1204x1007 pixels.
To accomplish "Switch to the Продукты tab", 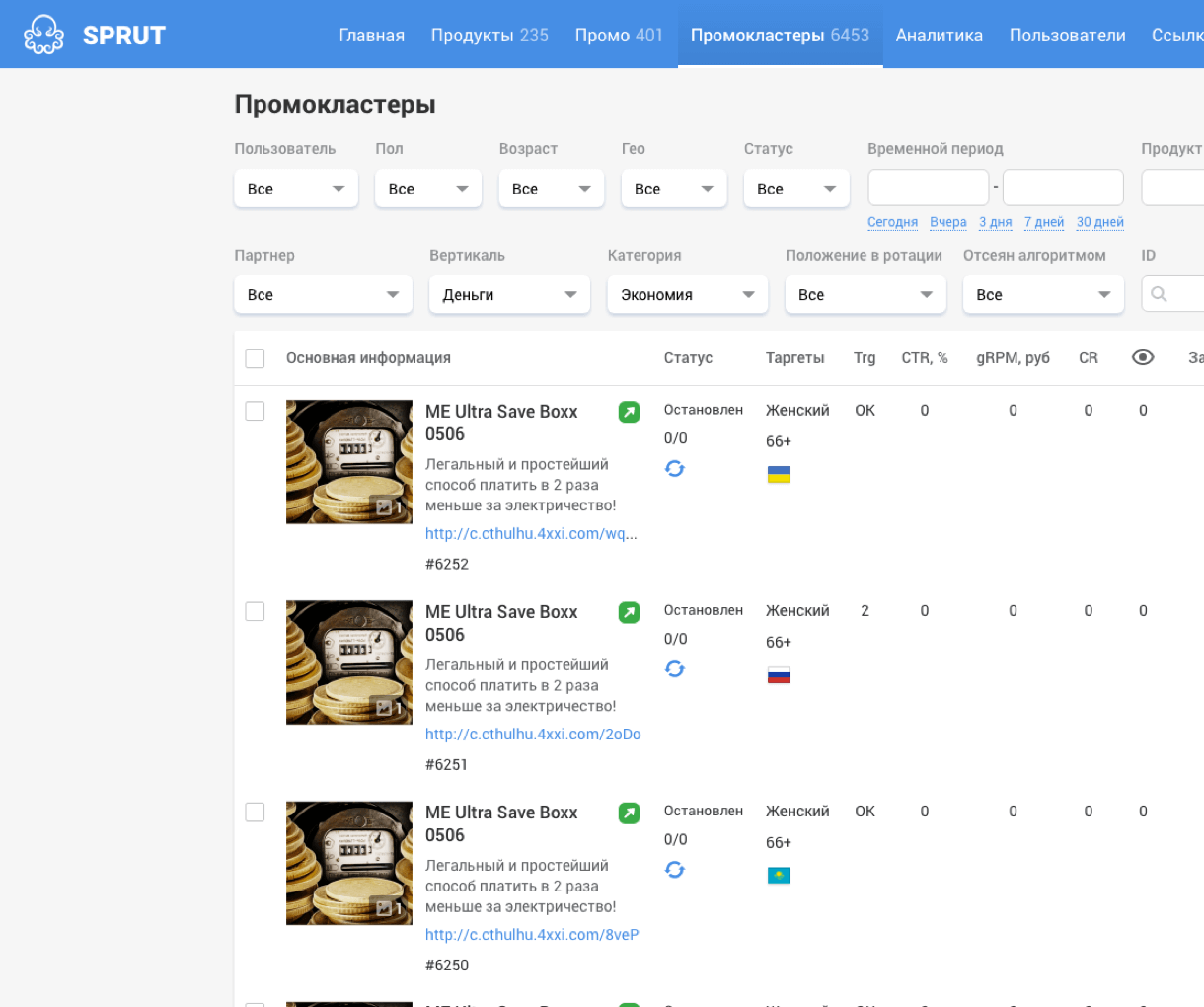I will [x=489, y=36].
